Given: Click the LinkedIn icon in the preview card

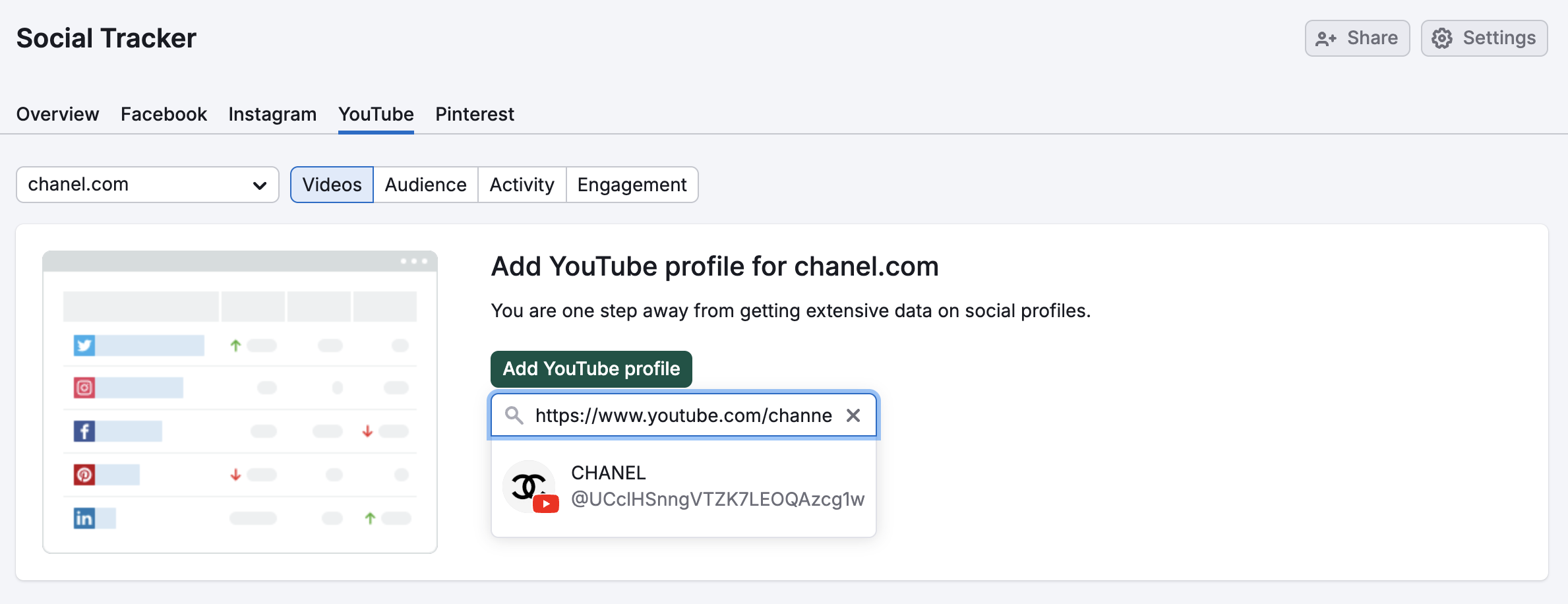Looking at the screenshot, I should [85, 518].
